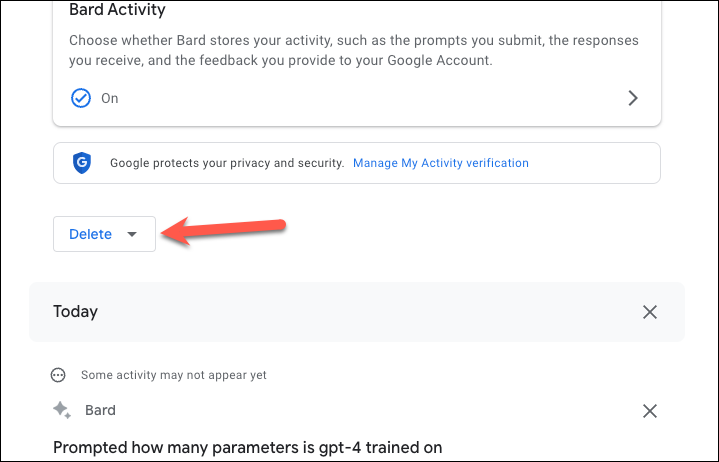This screenshot has width=719, height=462.
Task: Delete all of Today's activity with its X
Action: [x=650, y=312]
